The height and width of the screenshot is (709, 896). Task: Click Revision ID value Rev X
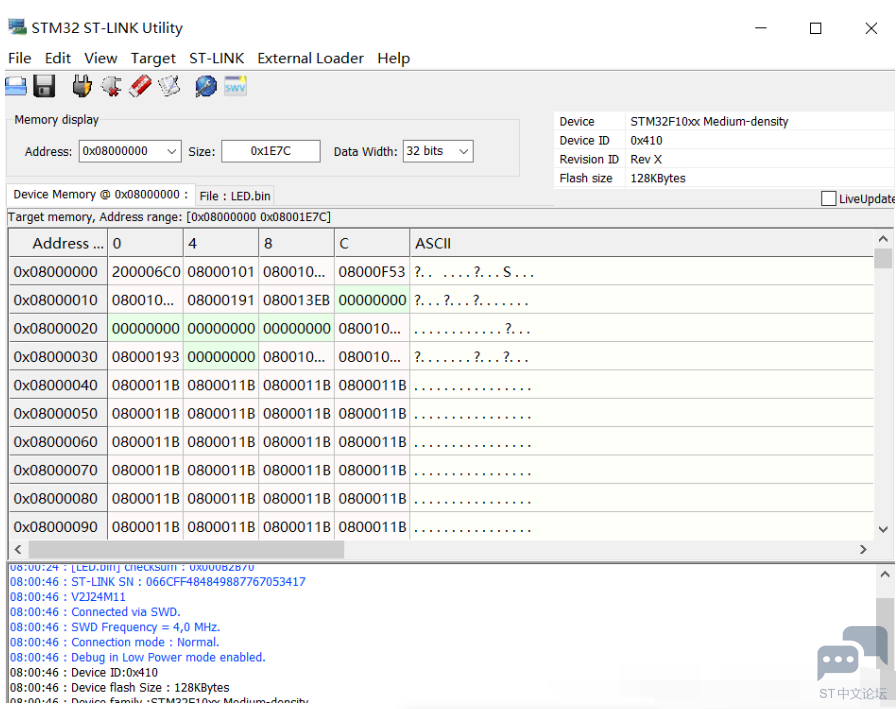[x=646, y=159]
